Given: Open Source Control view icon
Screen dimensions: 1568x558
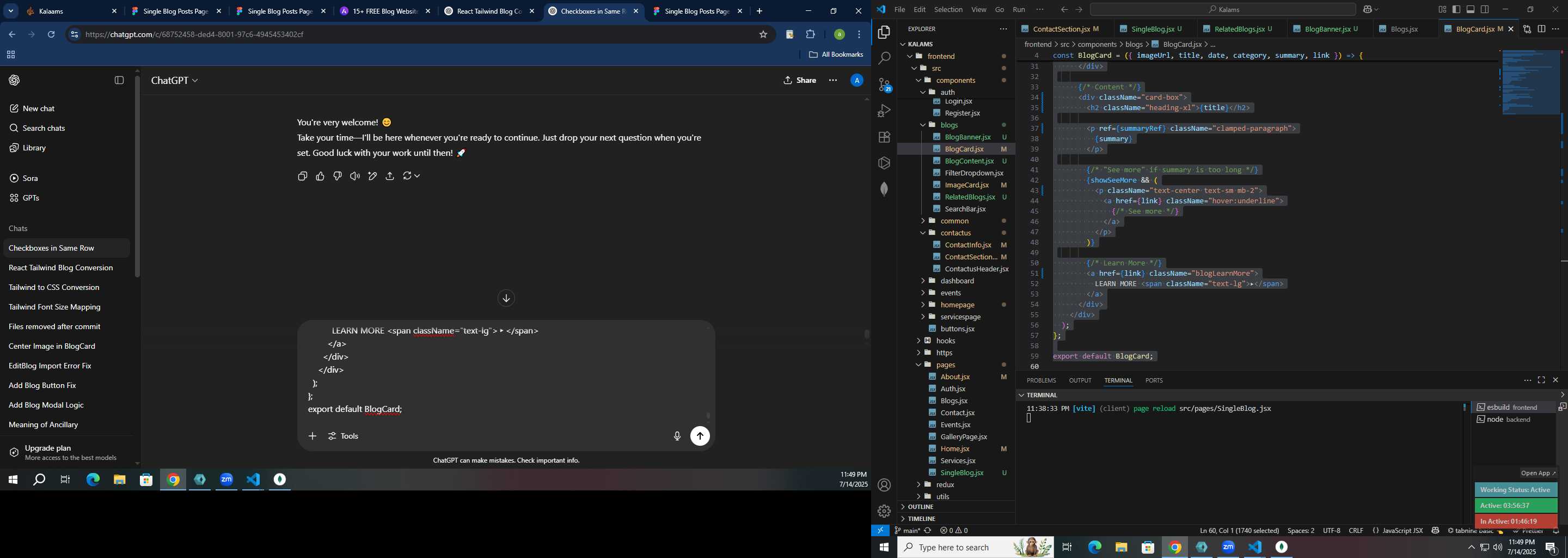Looking at the screenshot, I should coord(884,84).
